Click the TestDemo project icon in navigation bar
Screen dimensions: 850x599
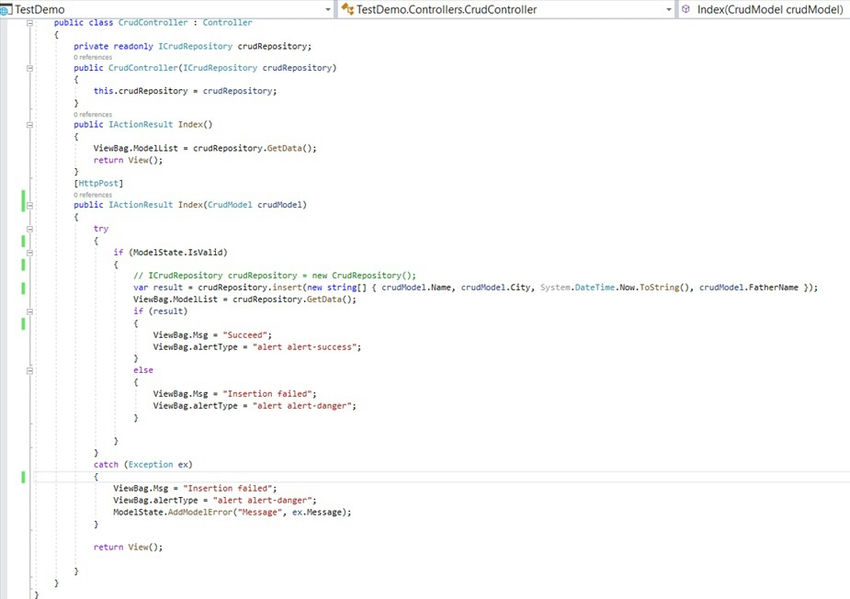coord(5,10)
